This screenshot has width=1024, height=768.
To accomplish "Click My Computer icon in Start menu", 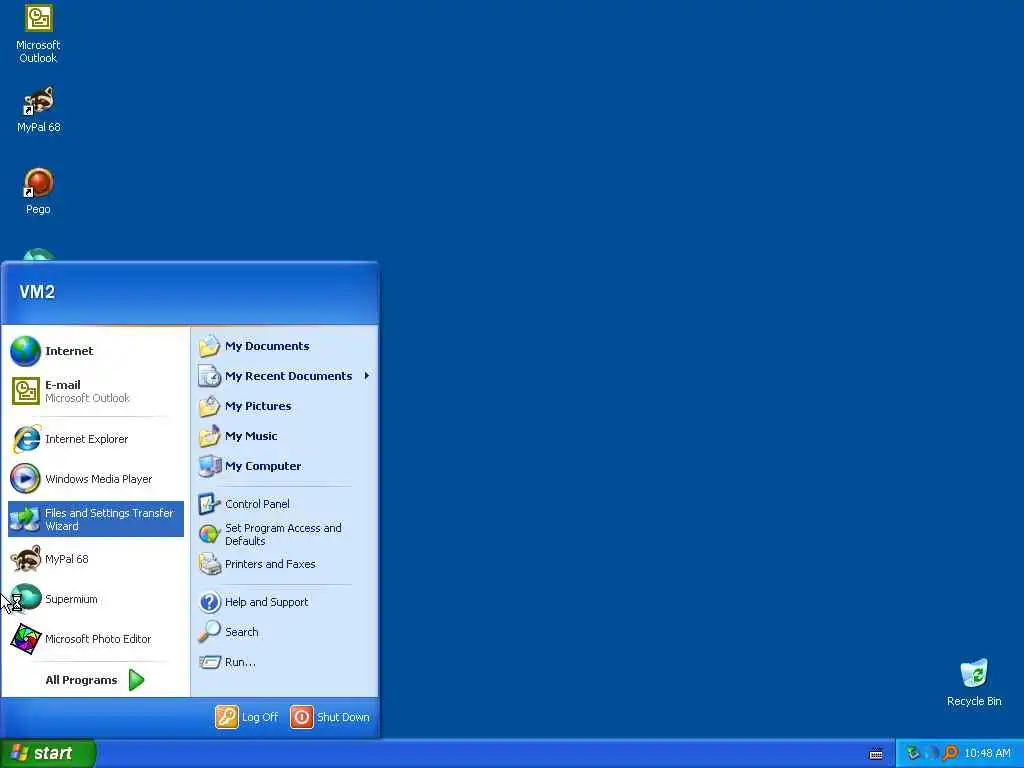I will (210, 466).
